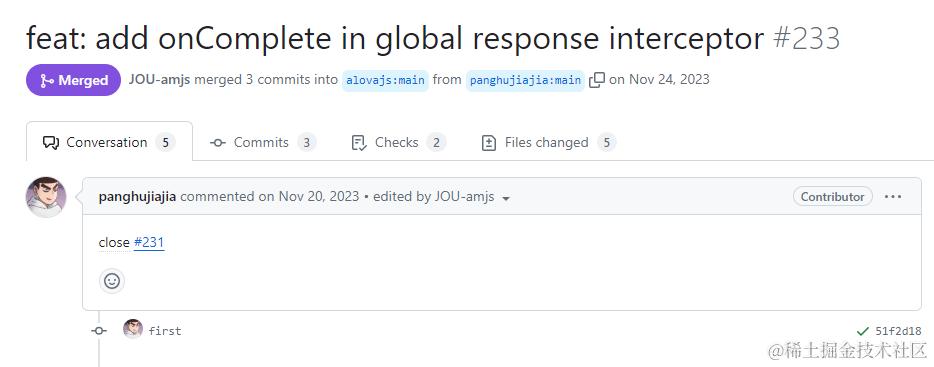Copy the panghujiajia:main branch name icon
Screen dimensions: 934x367
(x=597, y=80)
